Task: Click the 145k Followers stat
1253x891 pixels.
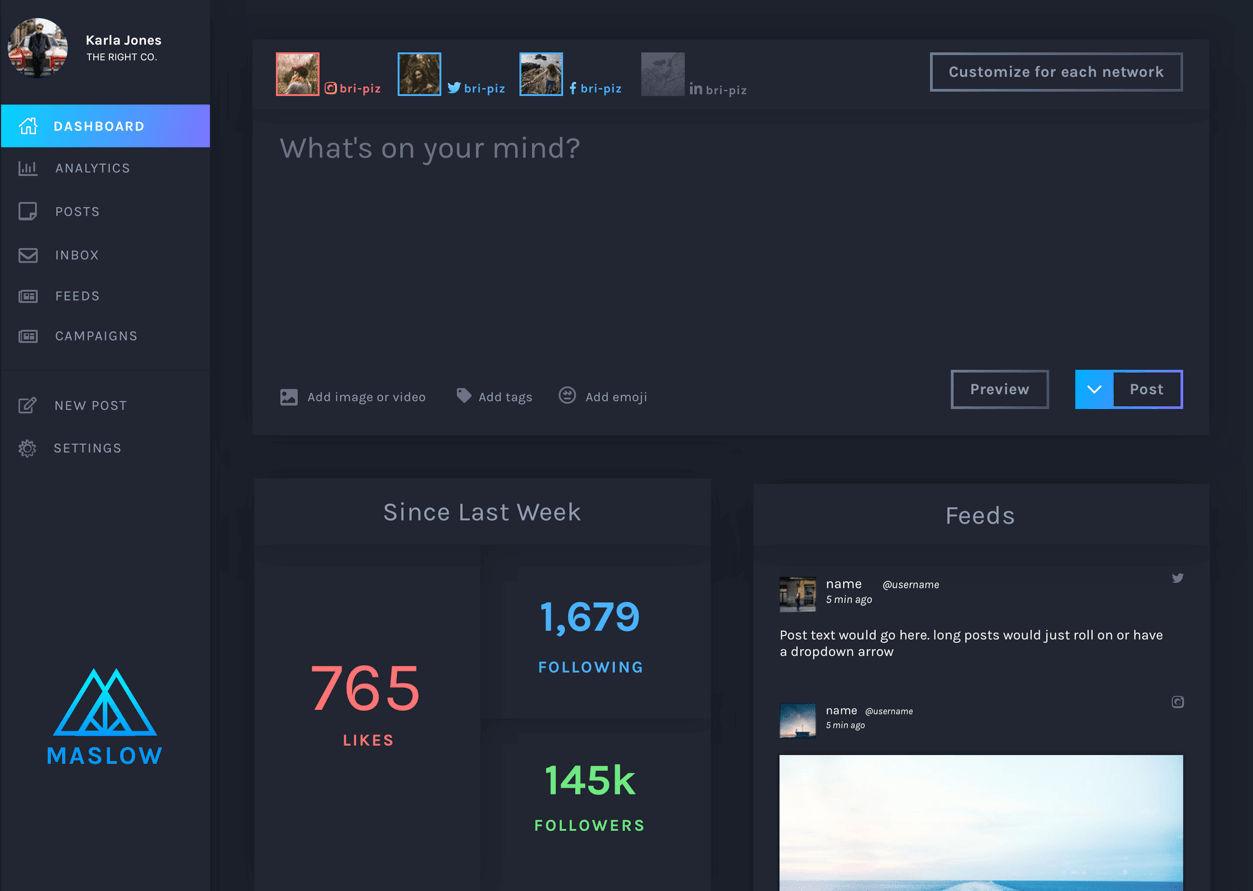Action: [590, 797]
